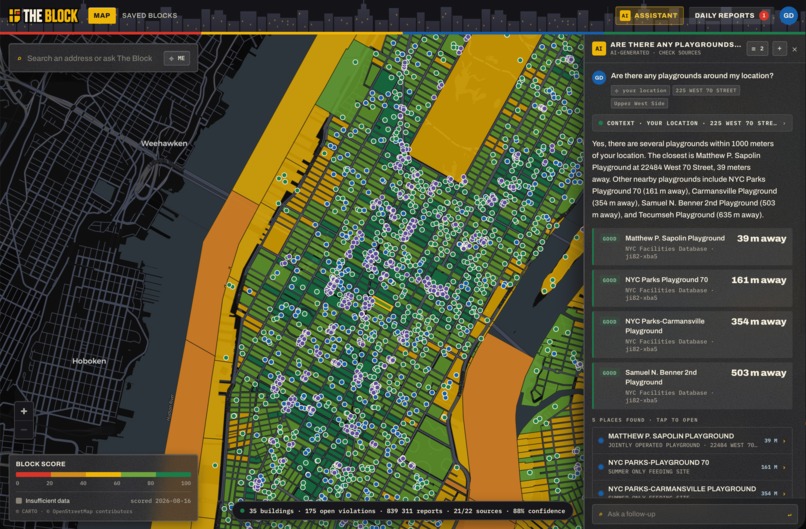Screen dimensions: 806x529
Task: Click the search icon in the address bar
Action: [20, 58]
